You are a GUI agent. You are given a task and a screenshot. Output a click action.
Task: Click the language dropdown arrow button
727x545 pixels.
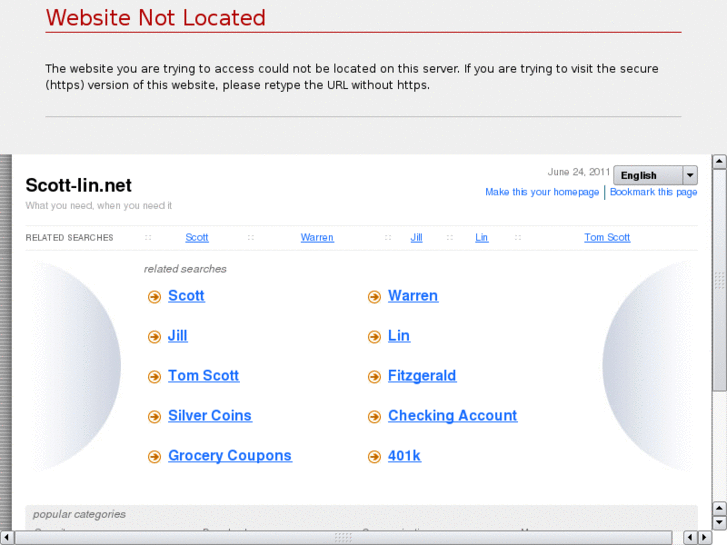click(x=690, y=175)
